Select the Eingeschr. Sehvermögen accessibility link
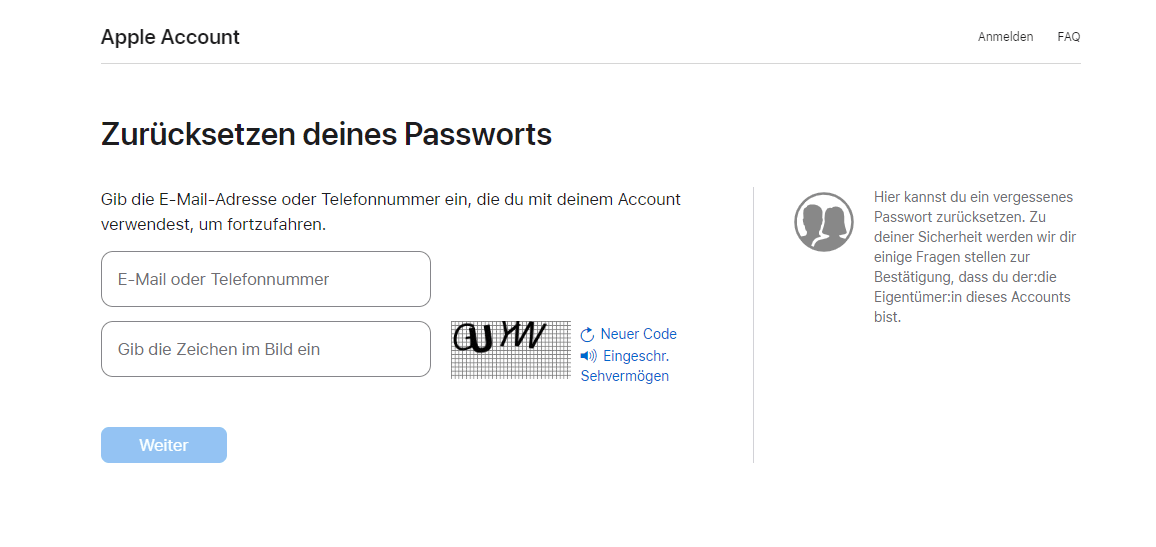The image size is (1156, 547). point(636,356)
